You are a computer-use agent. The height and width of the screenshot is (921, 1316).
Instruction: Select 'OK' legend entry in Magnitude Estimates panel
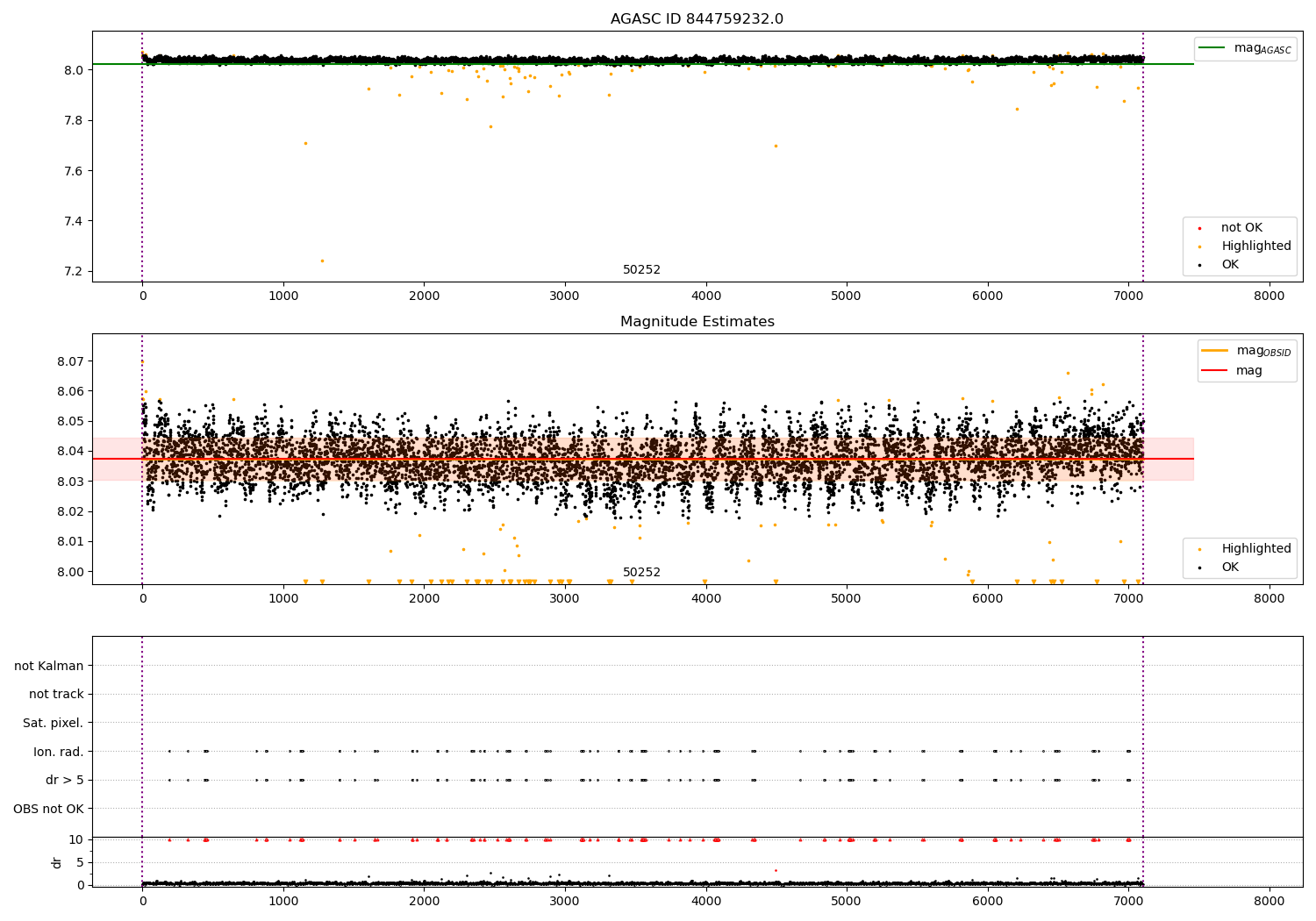point(1230,568)
